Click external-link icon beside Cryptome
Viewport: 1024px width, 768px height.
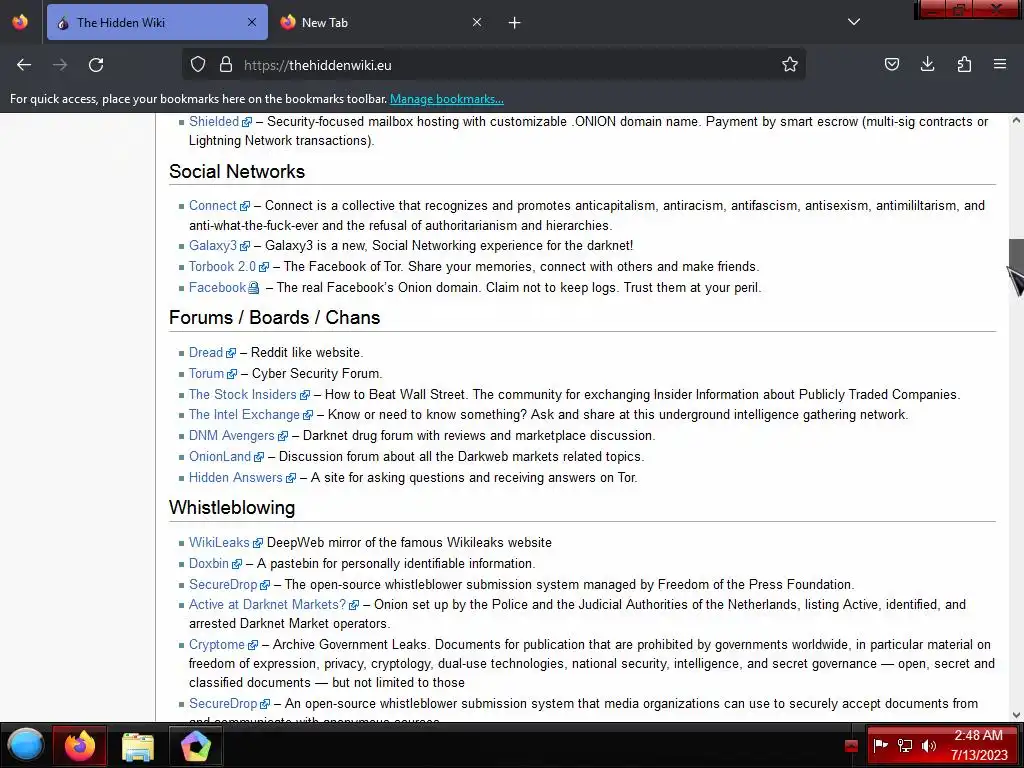point(253,645)
